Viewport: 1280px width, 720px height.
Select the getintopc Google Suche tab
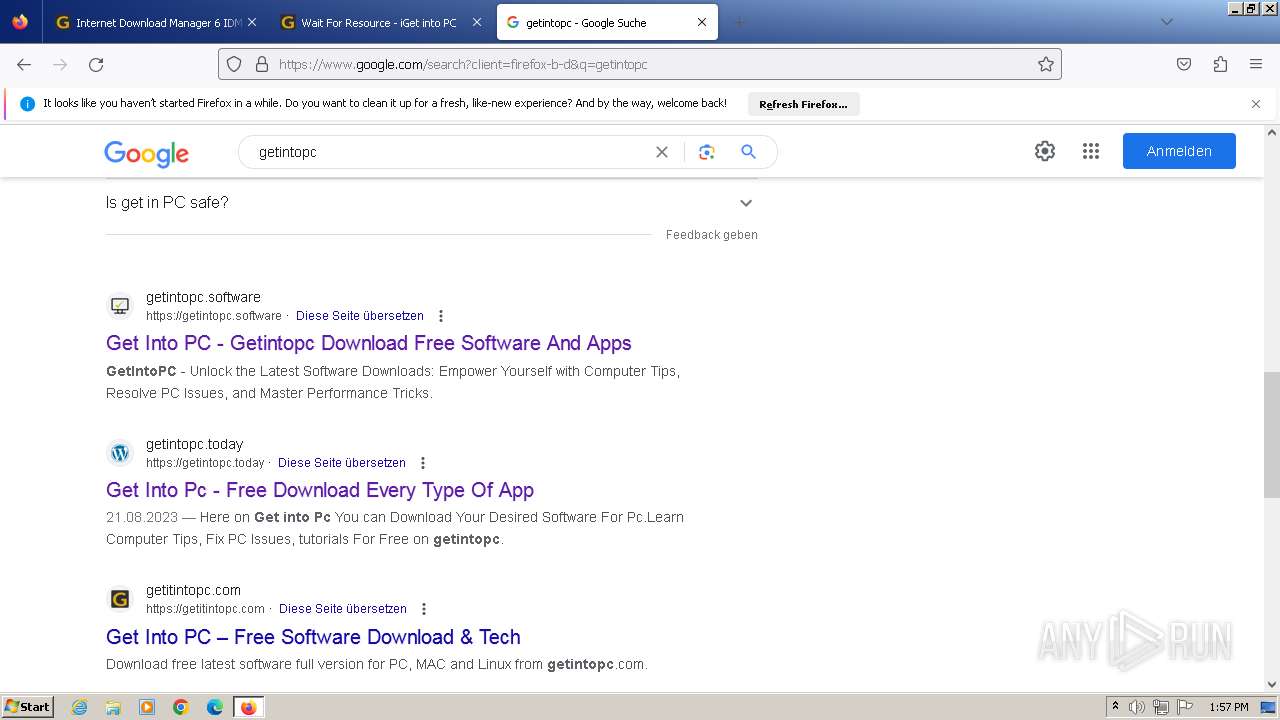pos(607,22)
